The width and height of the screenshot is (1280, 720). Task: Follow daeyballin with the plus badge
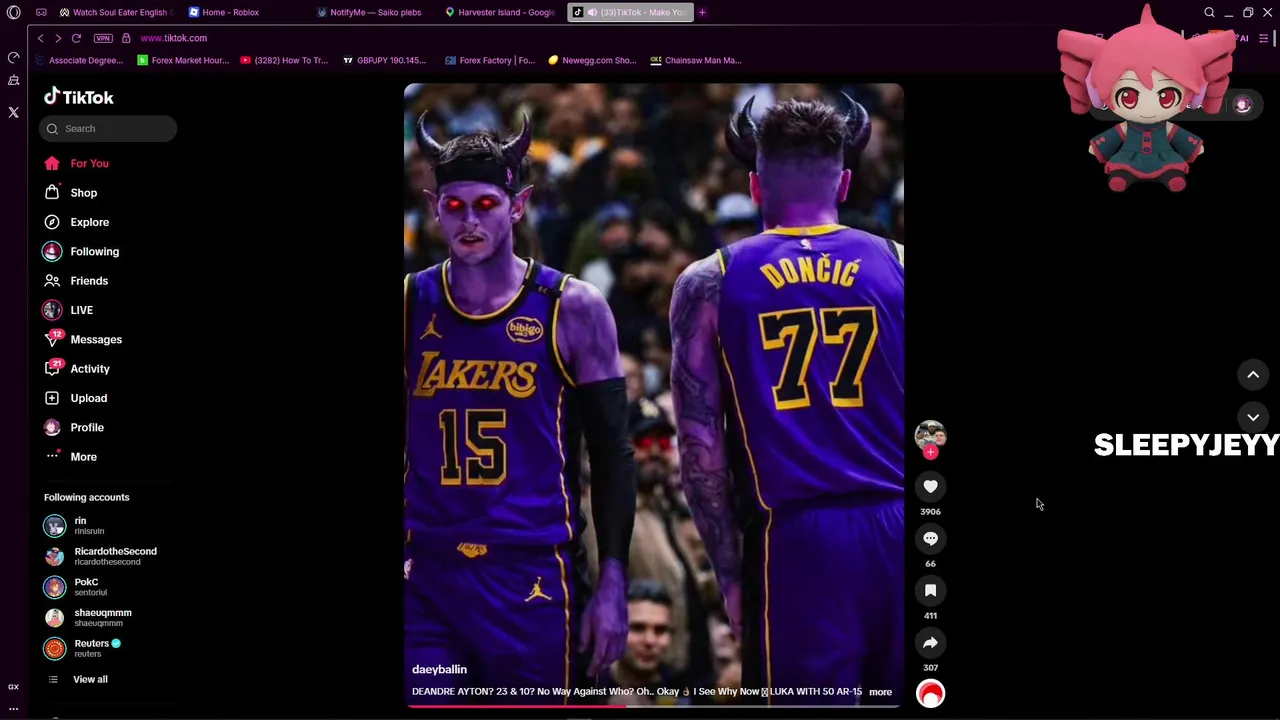point(930,452)
